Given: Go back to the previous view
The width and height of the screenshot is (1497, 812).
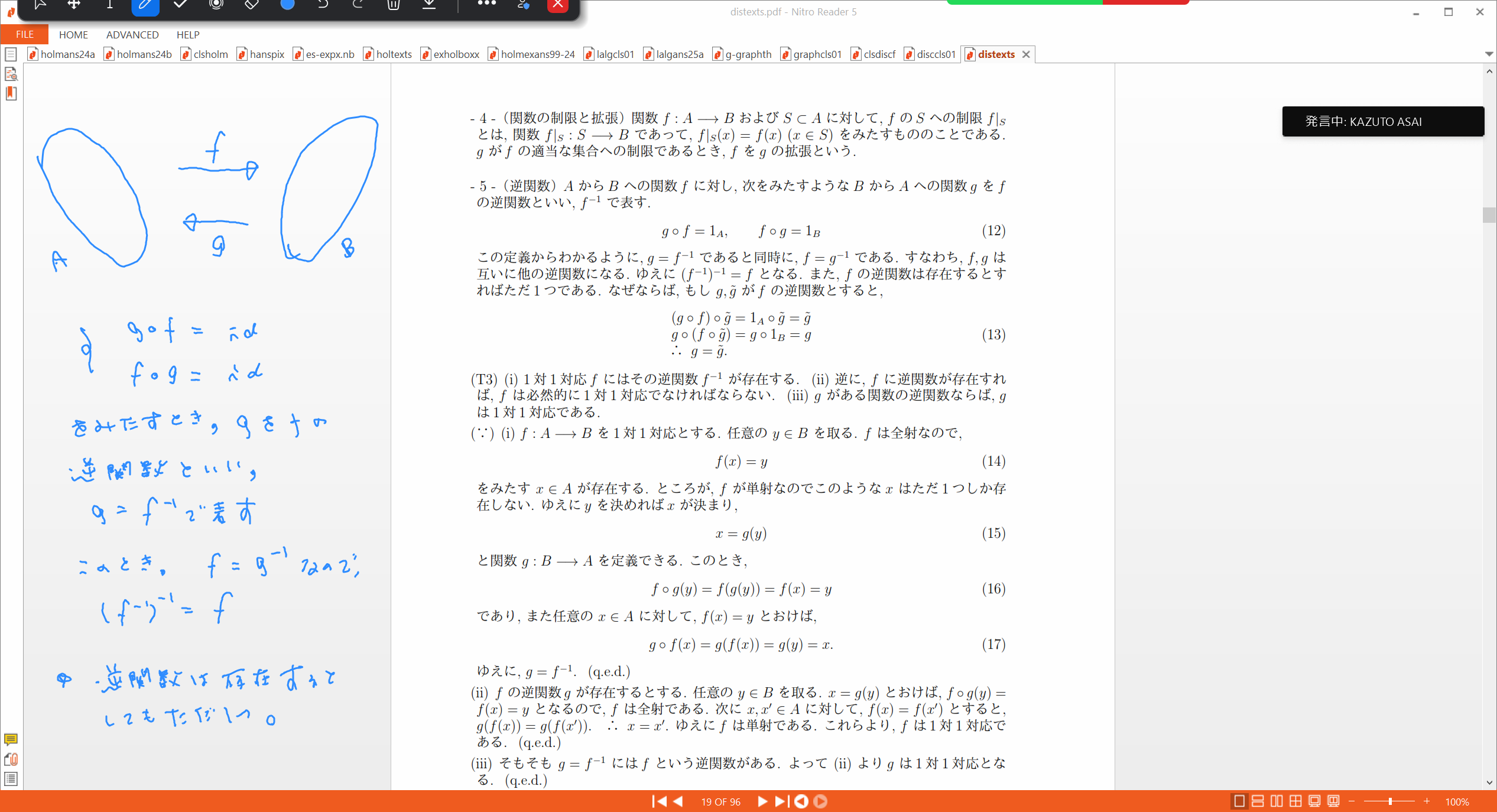Looking at the screenshot, I should (x=801, y=801).
